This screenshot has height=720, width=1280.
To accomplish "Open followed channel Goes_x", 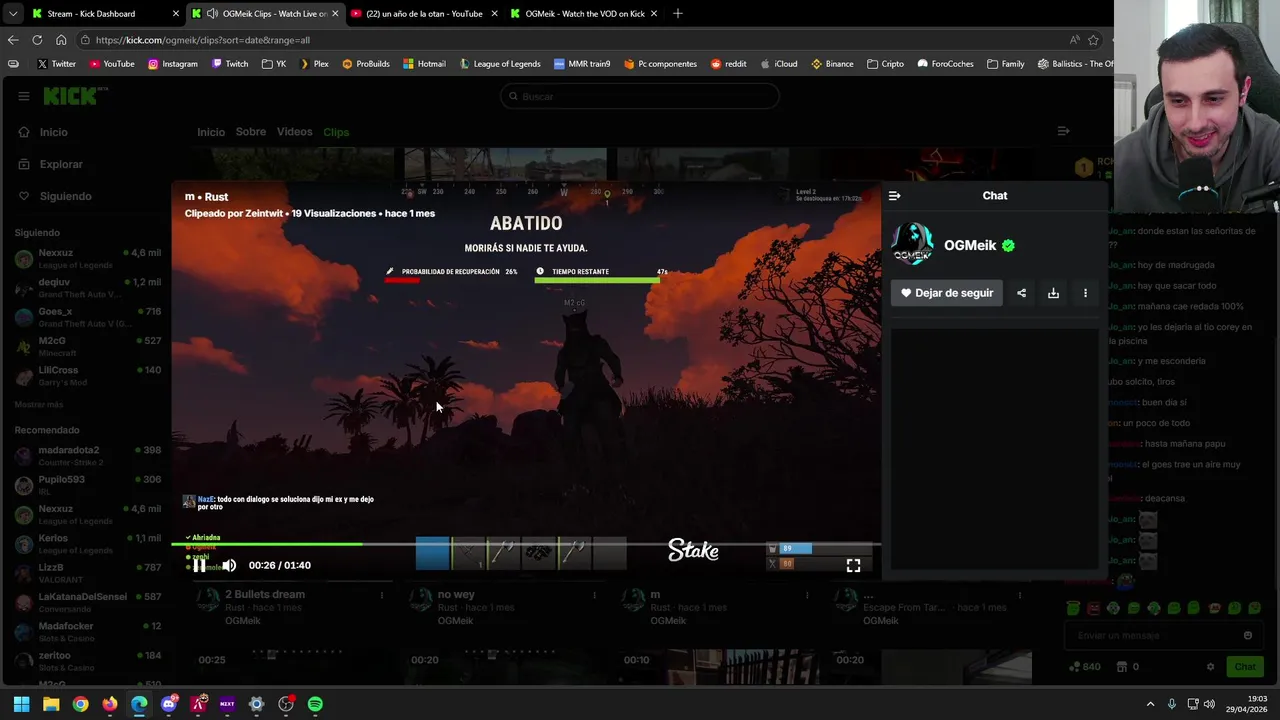I will [x=88, y=317].
